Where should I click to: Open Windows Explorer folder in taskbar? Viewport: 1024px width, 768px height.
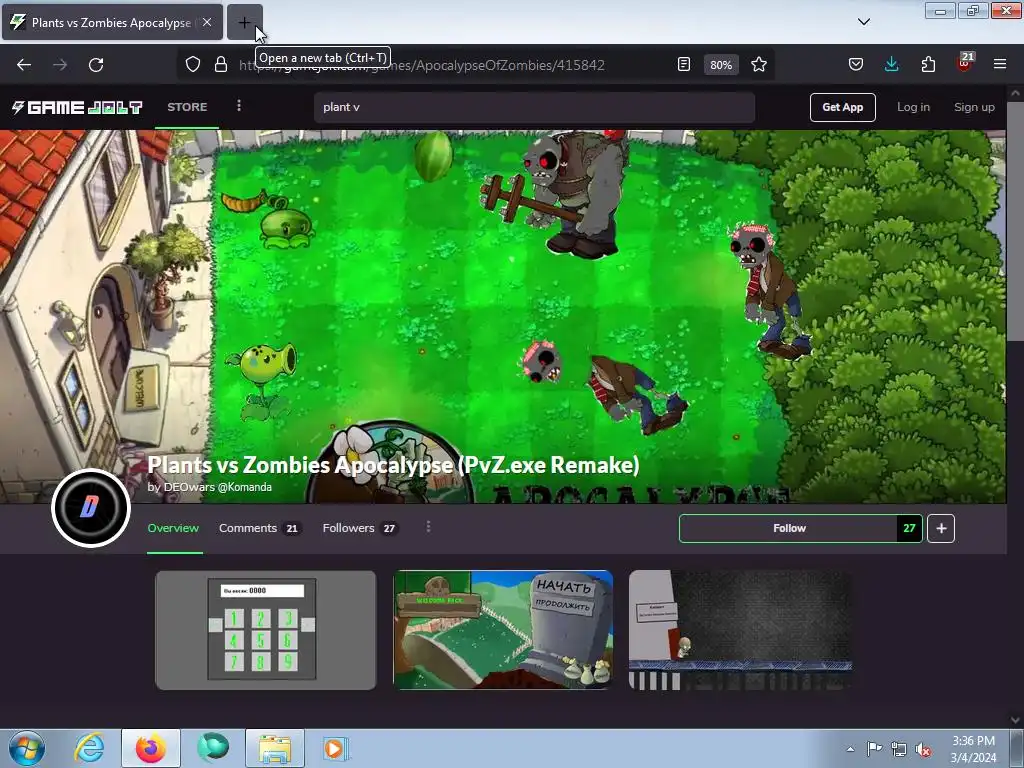[x=275, y=748]
